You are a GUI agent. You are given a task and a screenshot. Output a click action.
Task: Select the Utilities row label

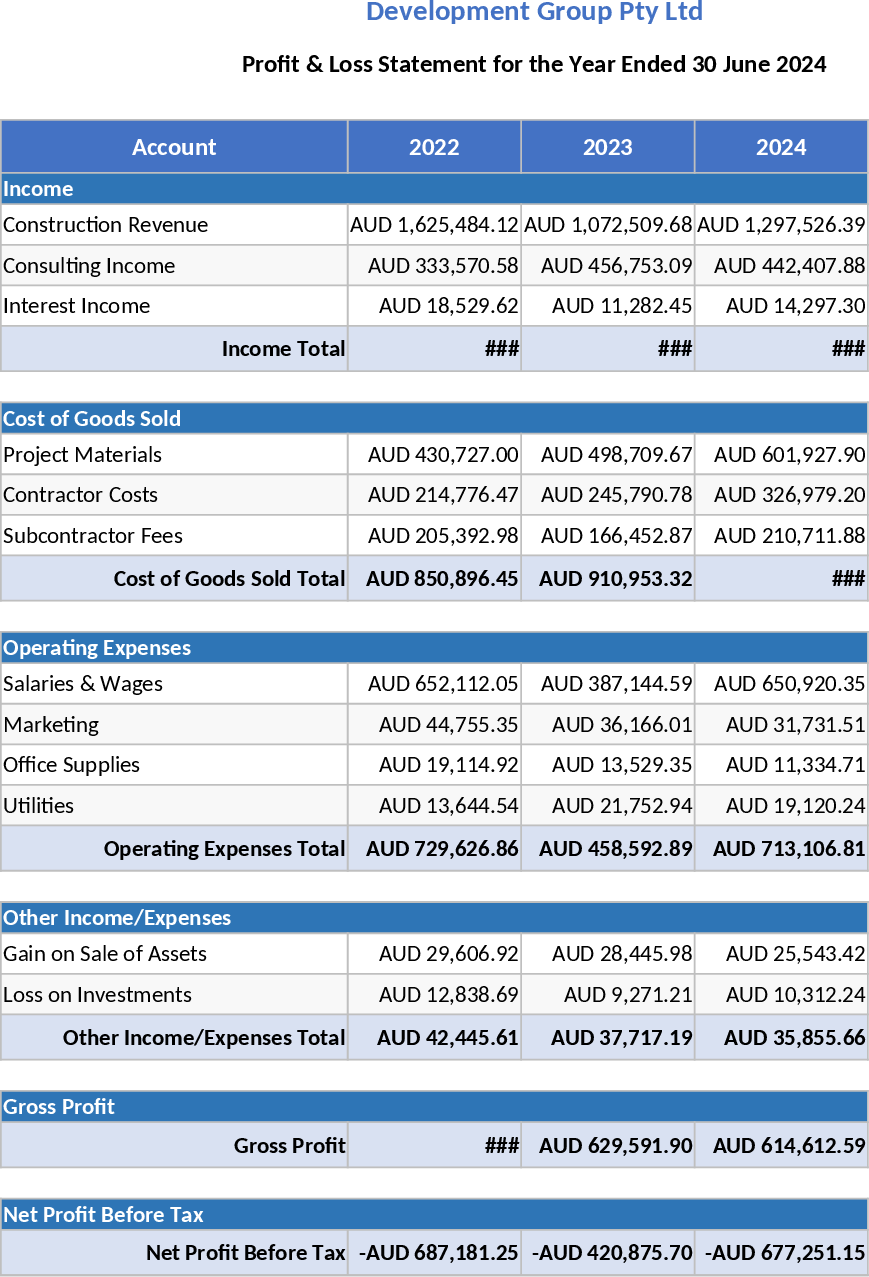(x=34, y=805)
